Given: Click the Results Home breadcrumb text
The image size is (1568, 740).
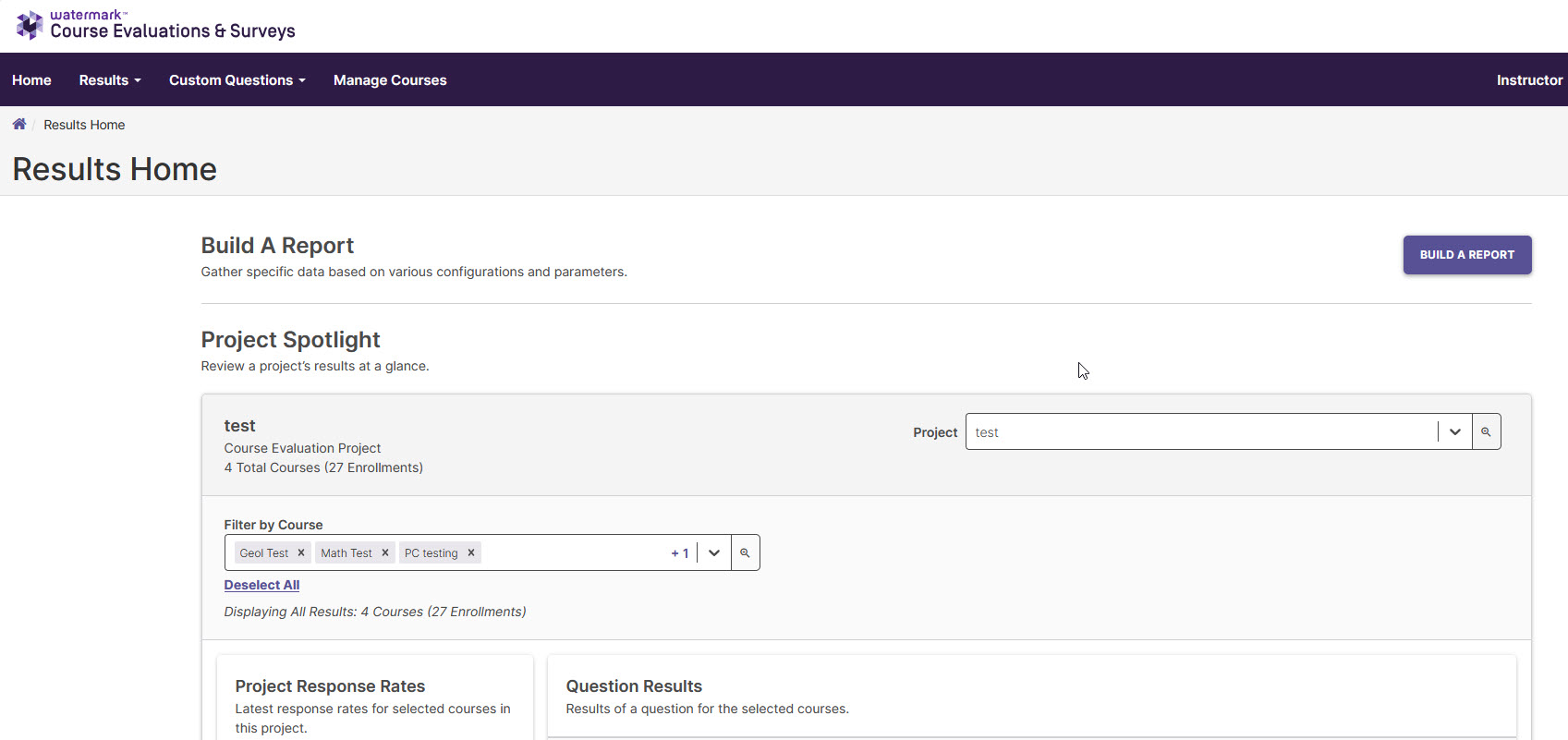Looking at the screenshot, I should click(x=84, y=125).
